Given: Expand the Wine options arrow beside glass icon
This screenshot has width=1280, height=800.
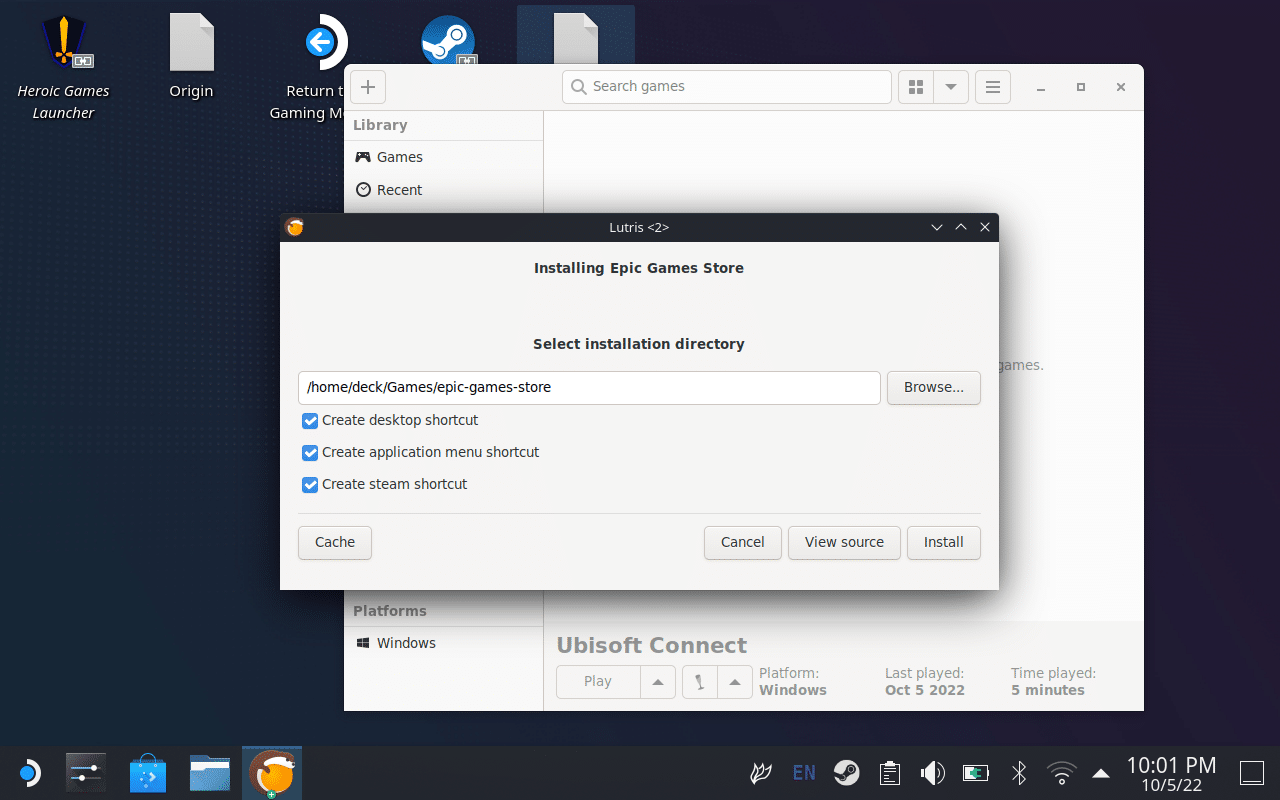Looking at the screenshot, I should pyautogui.click(x=735, y=682).
